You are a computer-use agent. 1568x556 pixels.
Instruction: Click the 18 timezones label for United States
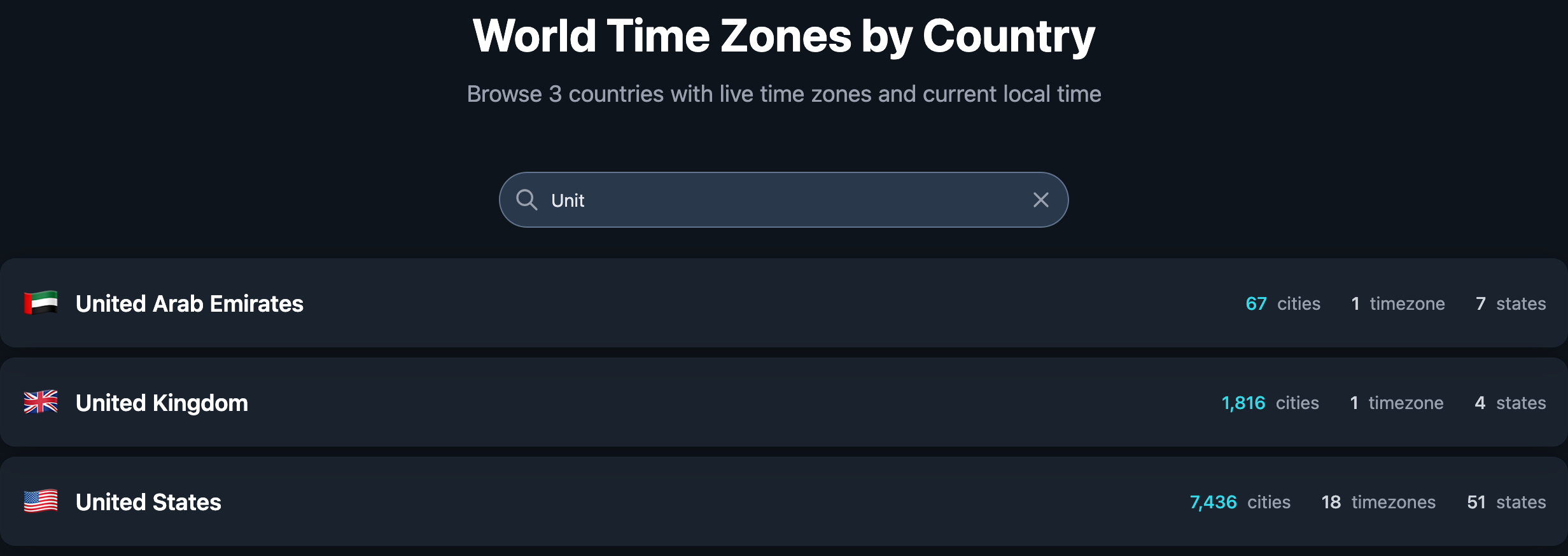(x=1378, y=502)
